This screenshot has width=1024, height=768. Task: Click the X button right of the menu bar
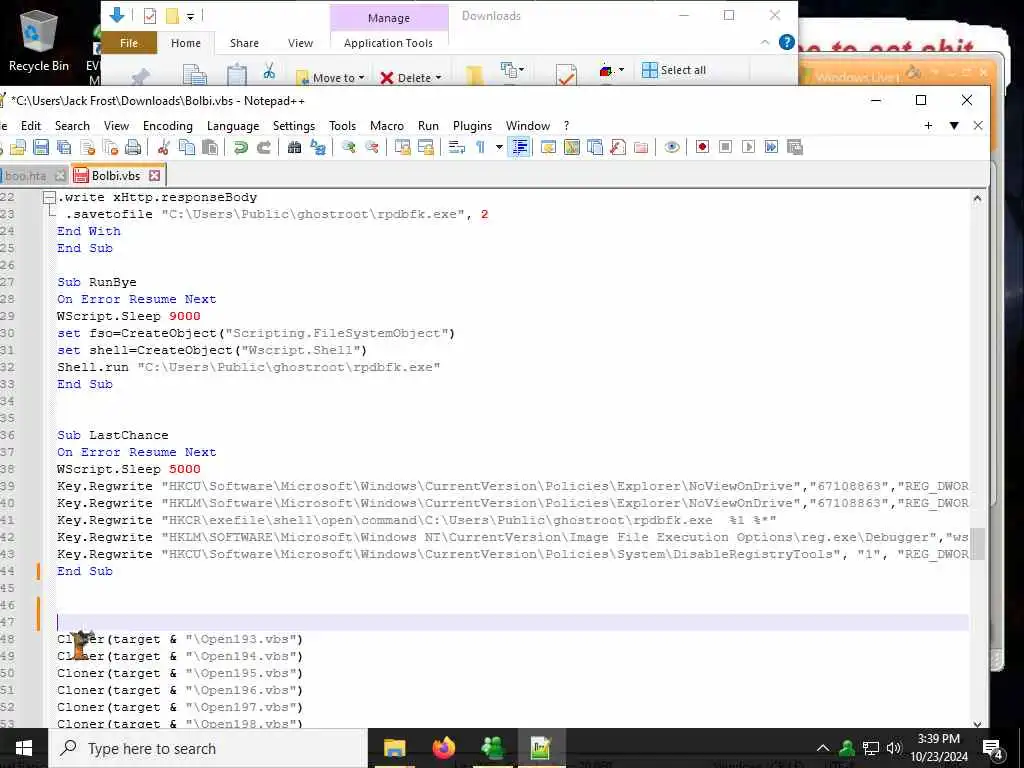pos(978,125)
